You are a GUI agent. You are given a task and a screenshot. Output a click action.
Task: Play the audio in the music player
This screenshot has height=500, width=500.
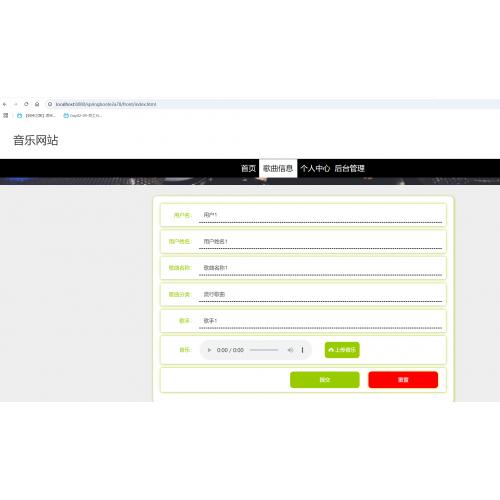tap(209, 350)
